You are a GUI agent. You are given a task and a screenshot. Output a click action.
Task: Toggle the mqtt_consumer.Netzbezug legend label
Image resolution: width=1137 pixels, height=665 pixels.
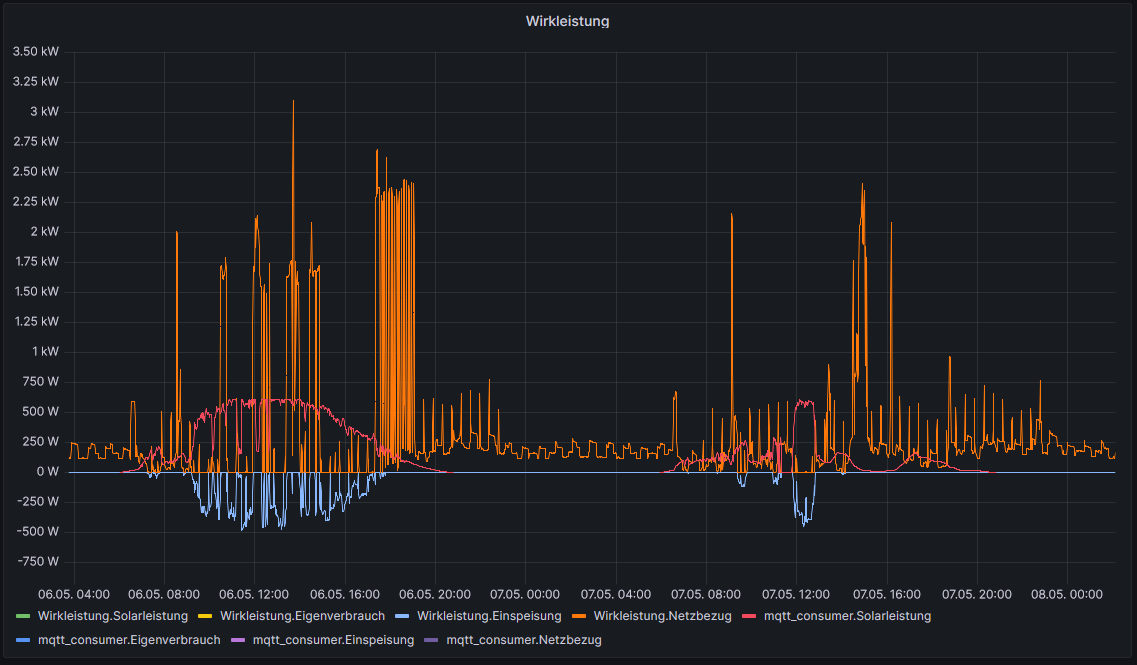point(524,640)
